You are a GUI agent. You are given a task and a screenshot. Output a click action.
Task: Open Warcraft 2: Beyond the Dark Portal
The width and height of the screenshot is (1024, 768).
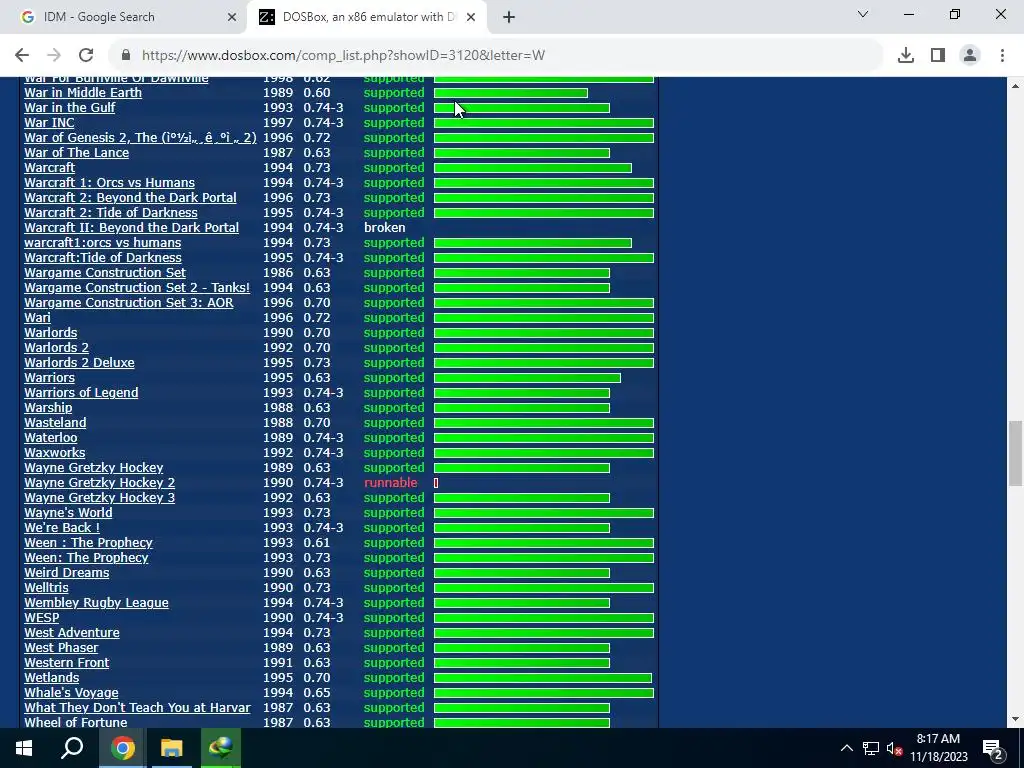(130, 198)
